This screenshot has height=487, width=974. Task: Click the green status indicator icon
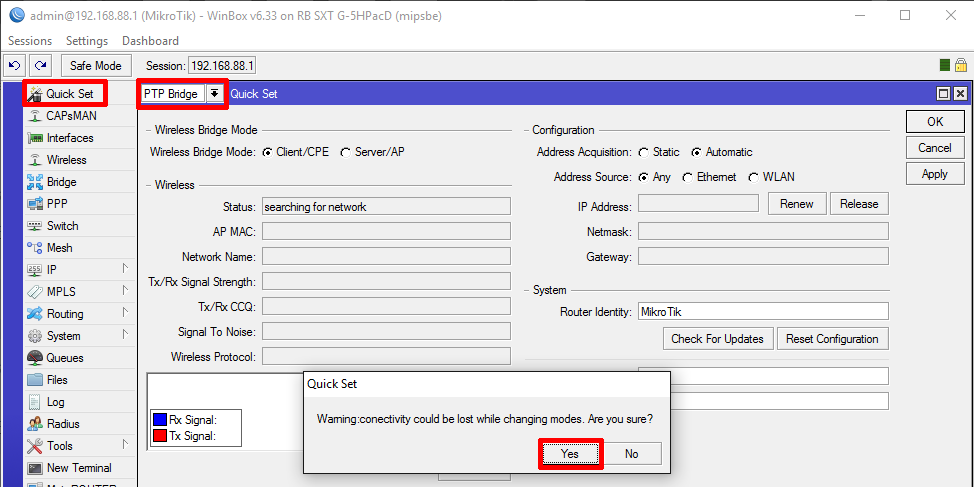945,65
